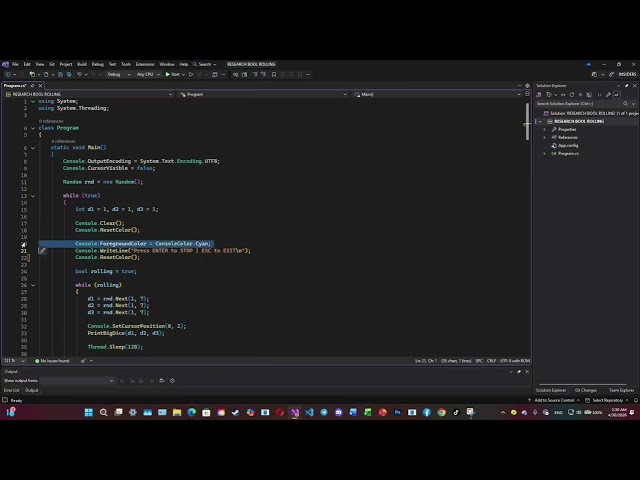640x480 pixels.
Task: Open the Show output from dropdown
Action: click(x=77, y=380)
